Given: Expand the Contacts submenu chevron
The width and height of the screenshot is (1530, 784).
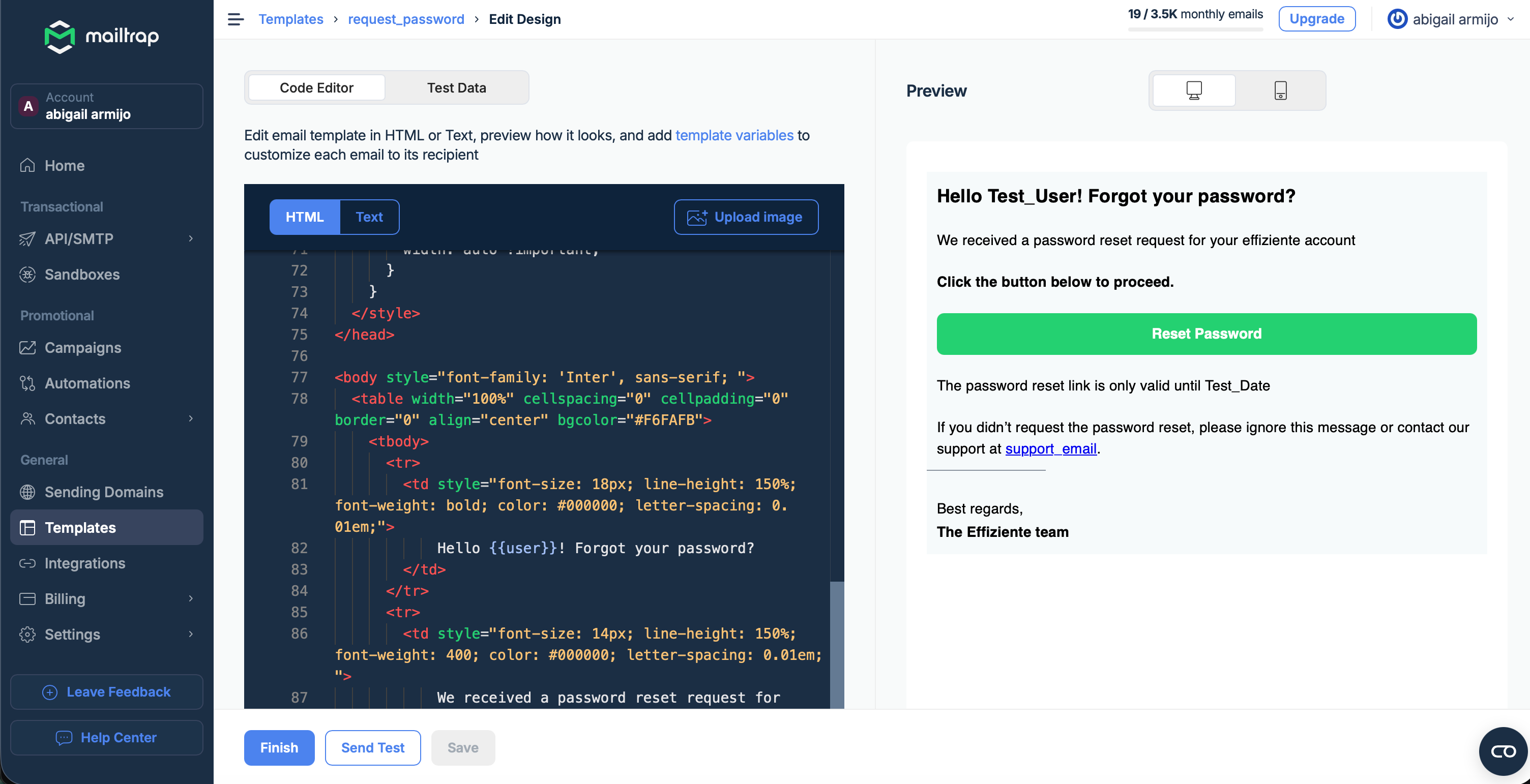Looking at the screenshot, I should point(191,418).
